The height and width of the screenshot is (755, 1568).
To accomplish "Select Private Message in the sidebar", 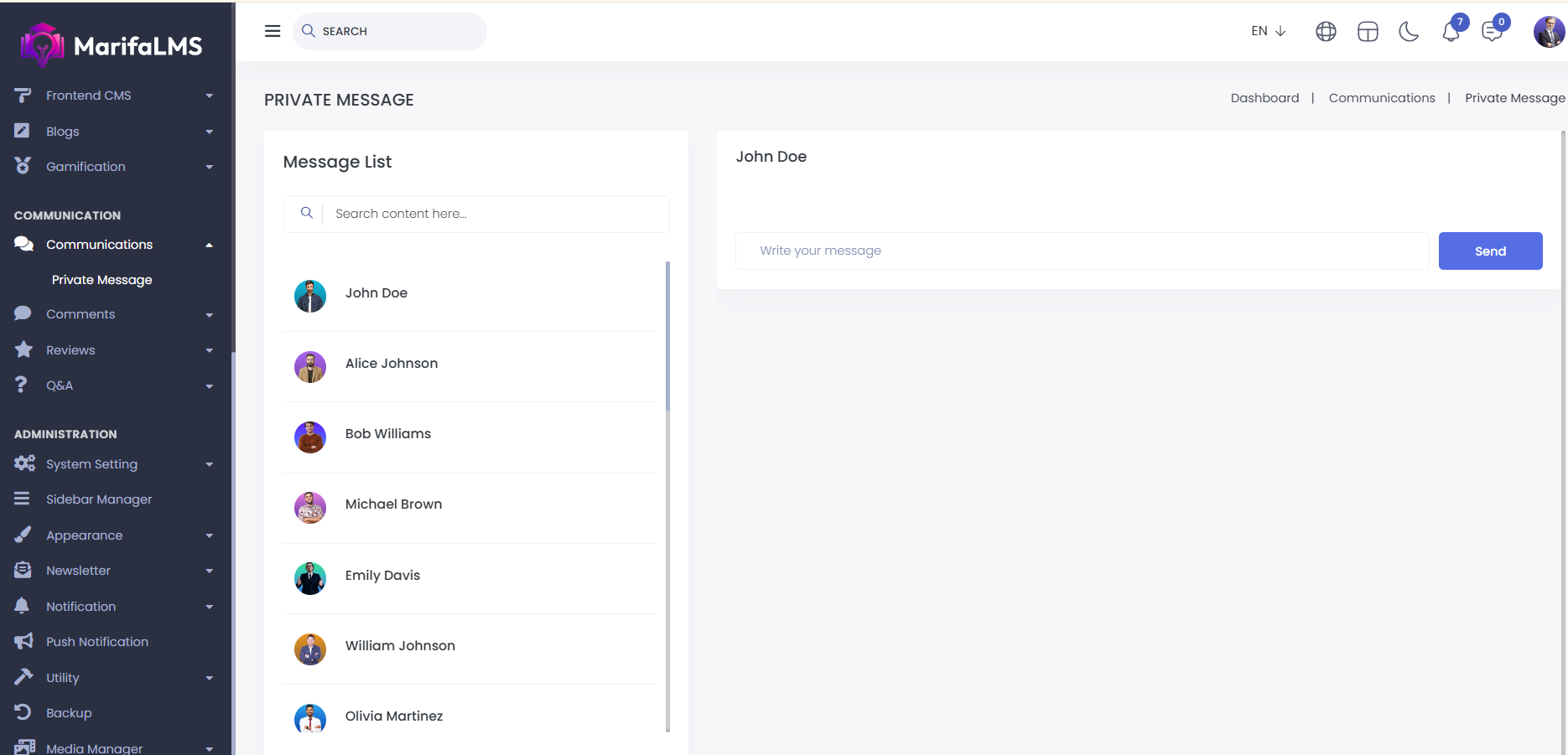I will (x=101, y=280).
